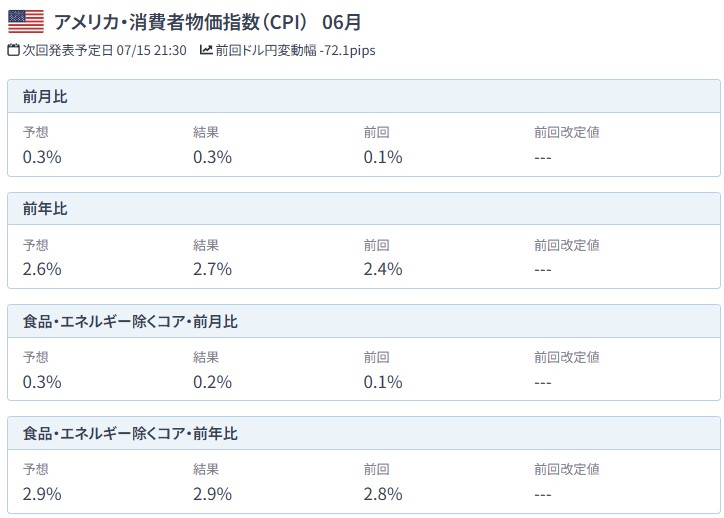This screenshot has height=518, width=724.
Task: Click the core 前月比 result 0.2%
Action: pos(212,382)
